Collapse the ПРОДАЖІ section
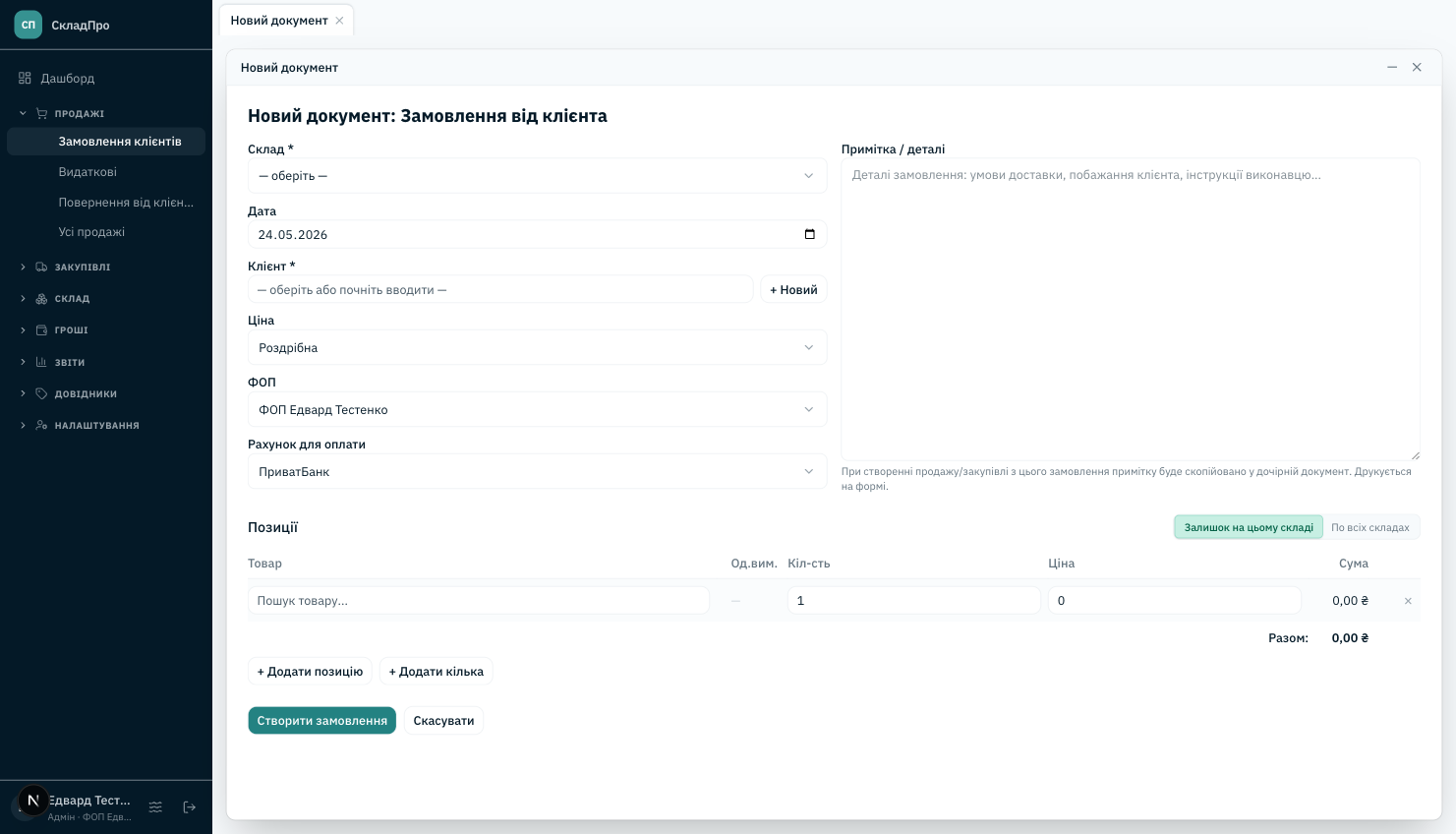The width and height of the screenshot is (1456, 834). (23, 113)
